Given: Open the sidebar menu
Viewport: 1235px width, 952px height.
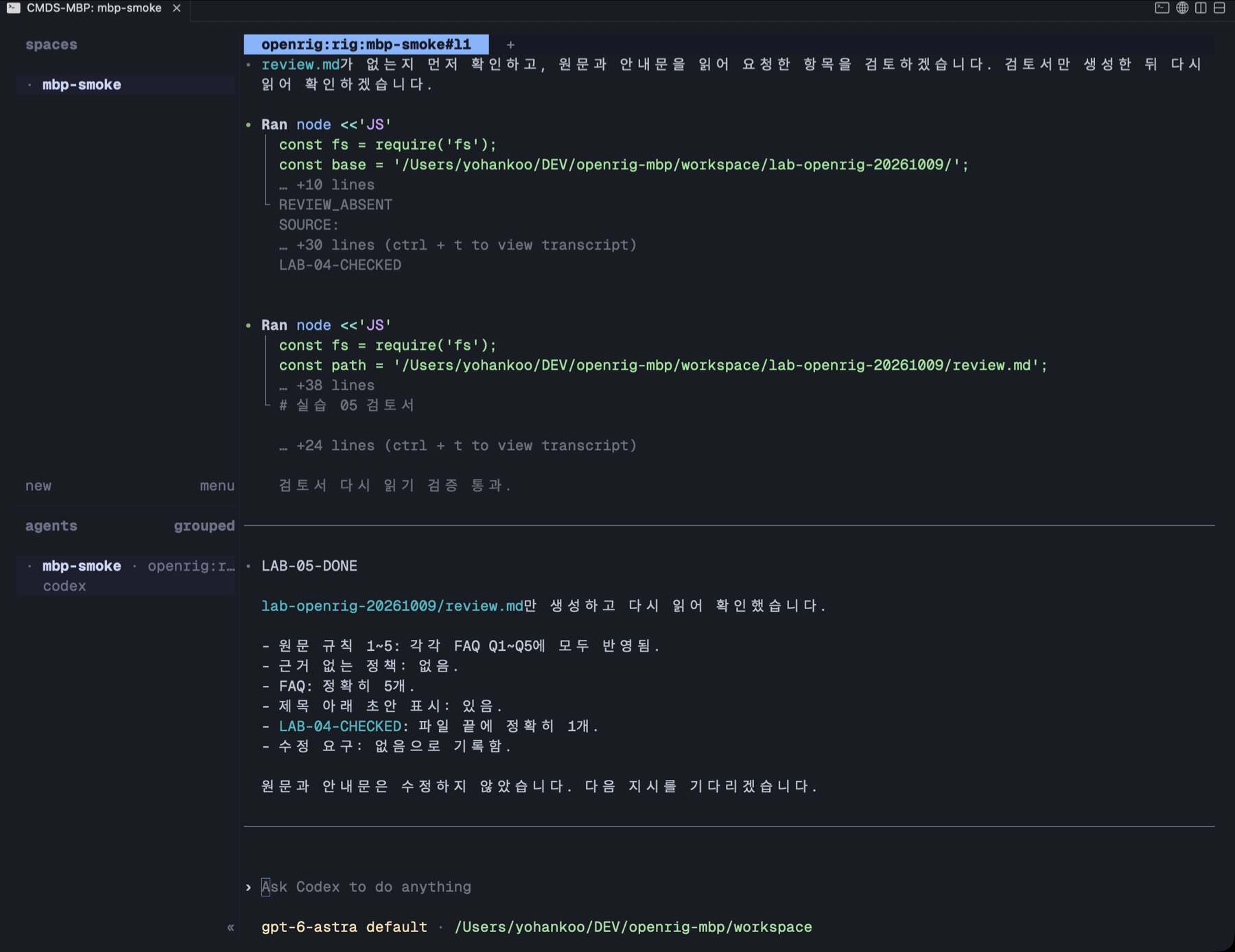Looking at the screenshot, I should click(x=217, y=486).
